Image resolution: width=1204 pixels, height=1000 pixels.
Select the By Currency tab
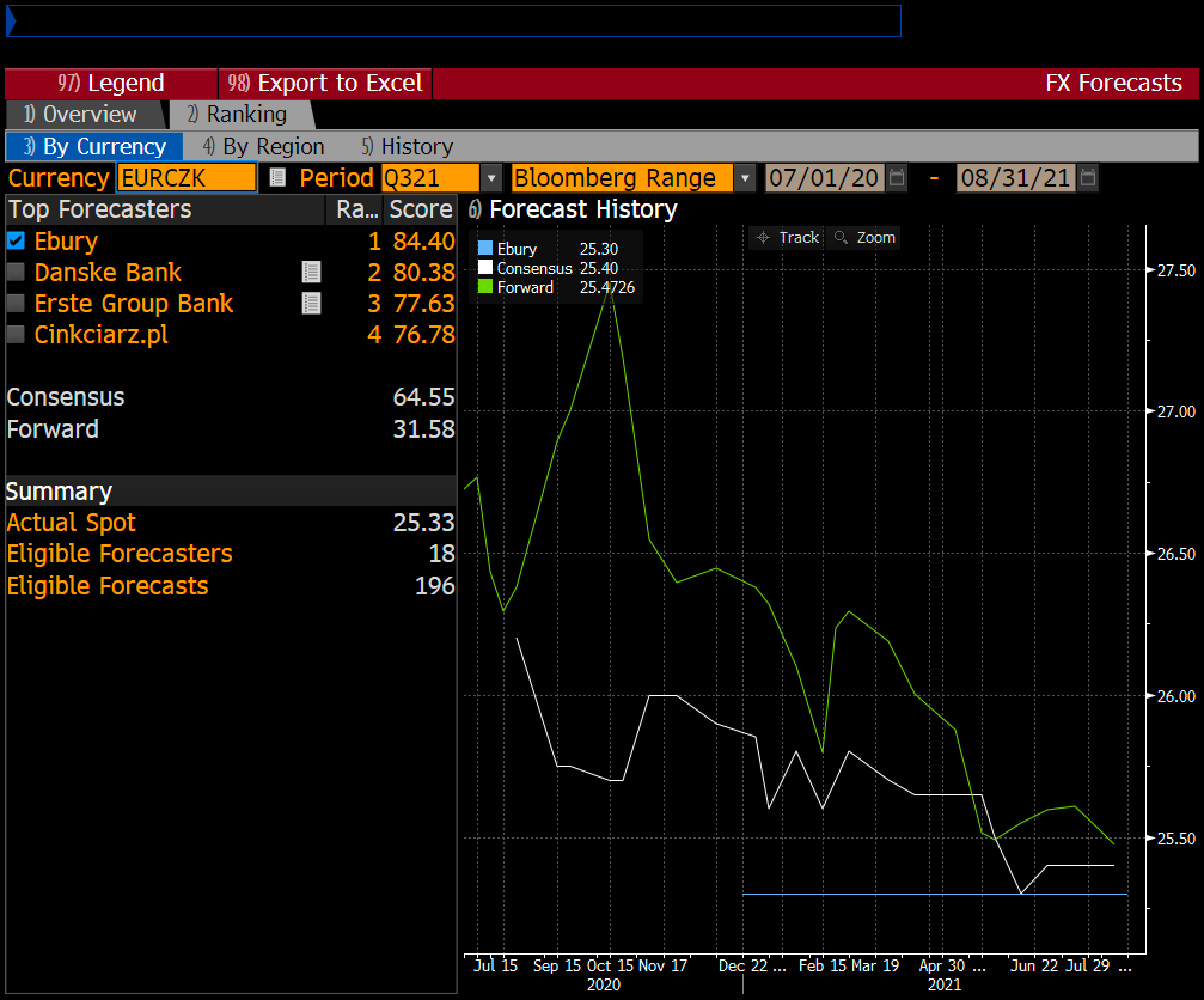tap(94, 147)
